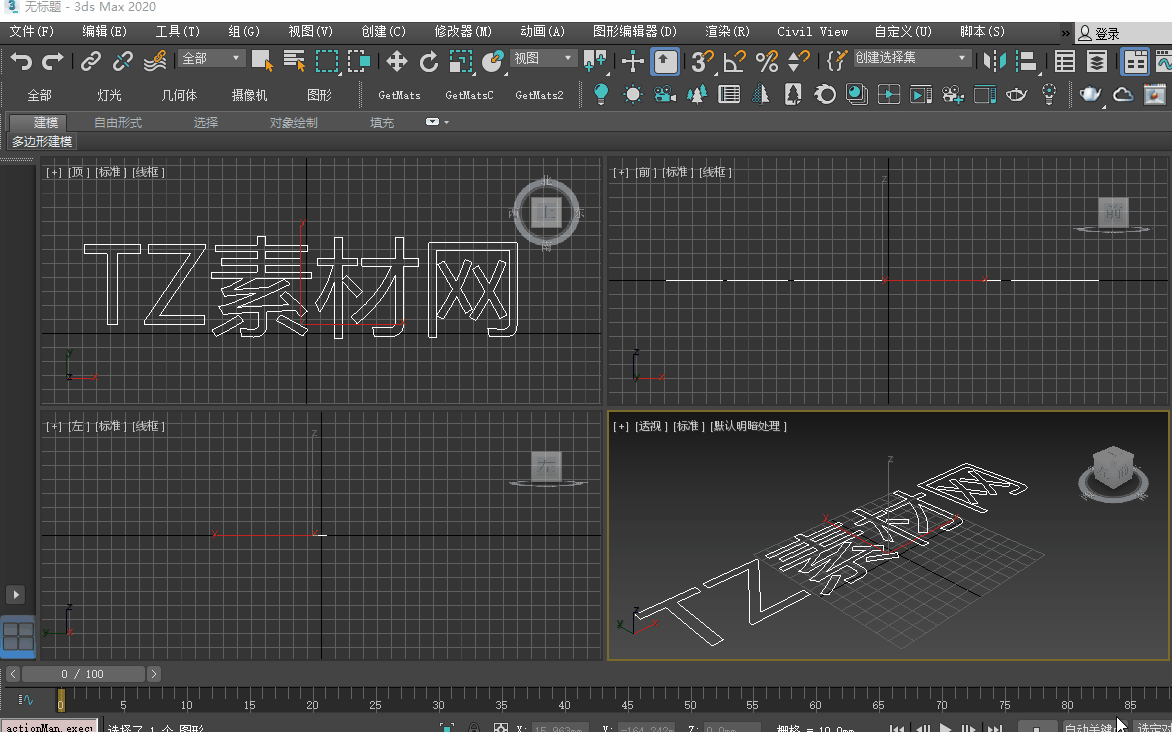Viewport: 1172px width, 732px height.
Task: Click the 几何体 filter button
Action: click(179, 95)
